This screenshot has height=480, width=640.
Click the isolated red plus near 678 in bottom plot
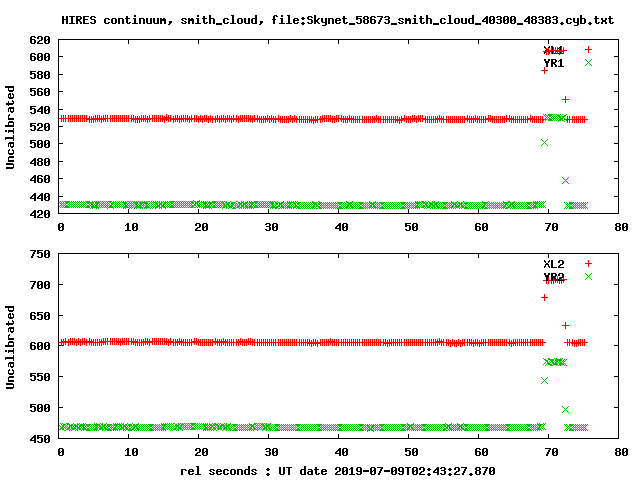pyautogui.click(x=544, y=298)
